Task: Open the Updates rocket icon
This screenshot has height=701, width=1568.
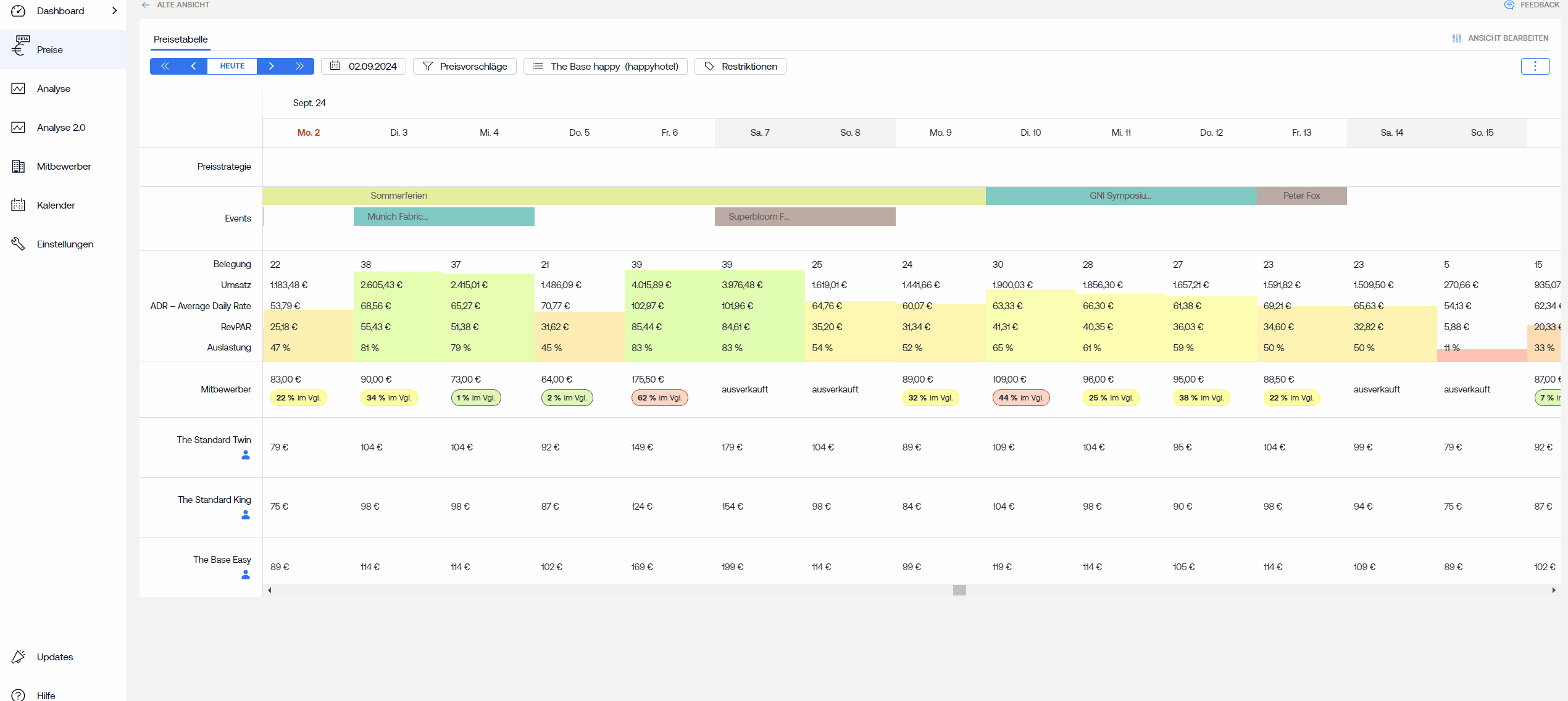Action: (19, 657)
